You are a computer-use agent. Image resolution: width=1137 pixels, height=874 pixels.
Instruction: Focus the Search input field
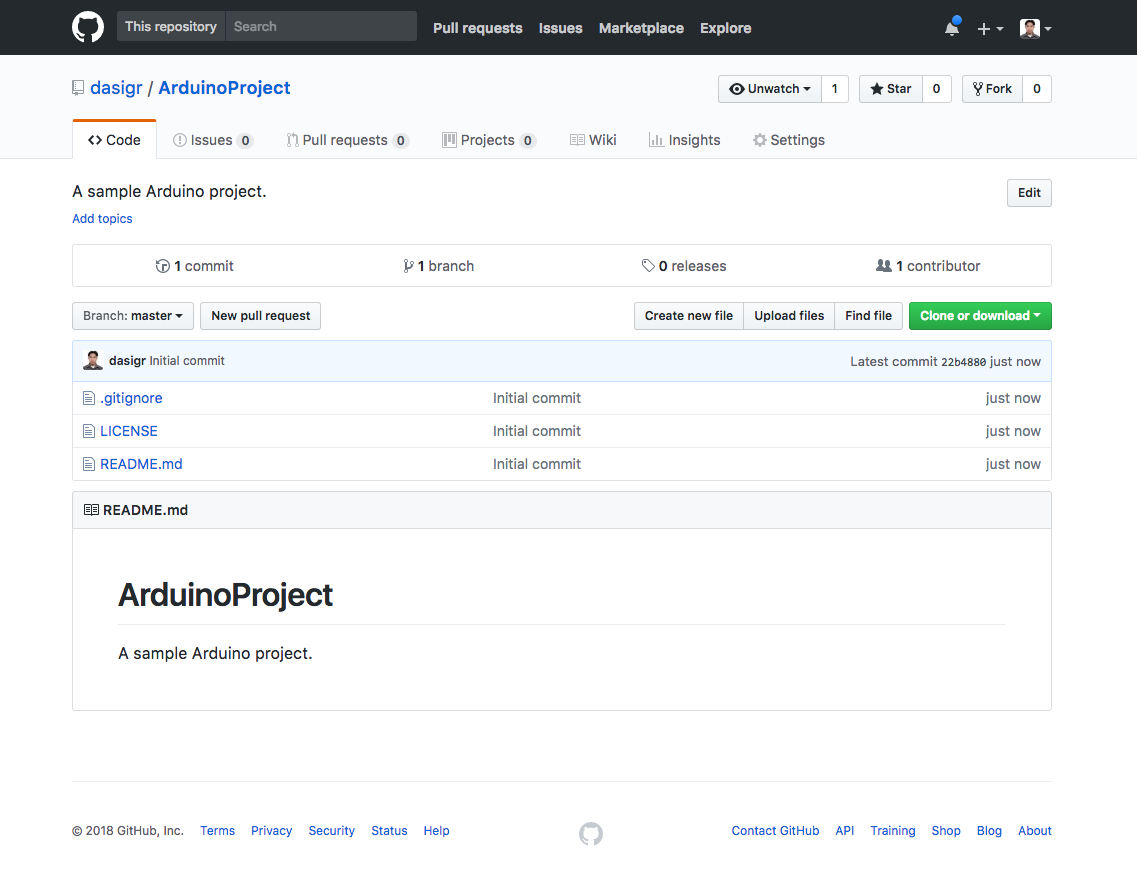(x=321, y=26)
